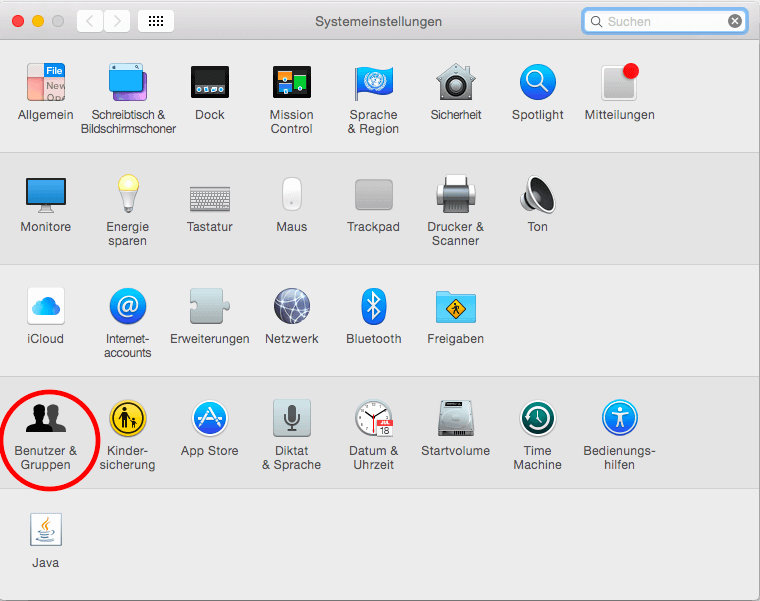Click the show all grid button
The height and width of the screenshot is (601, 760).
click(x=156, y=21)
